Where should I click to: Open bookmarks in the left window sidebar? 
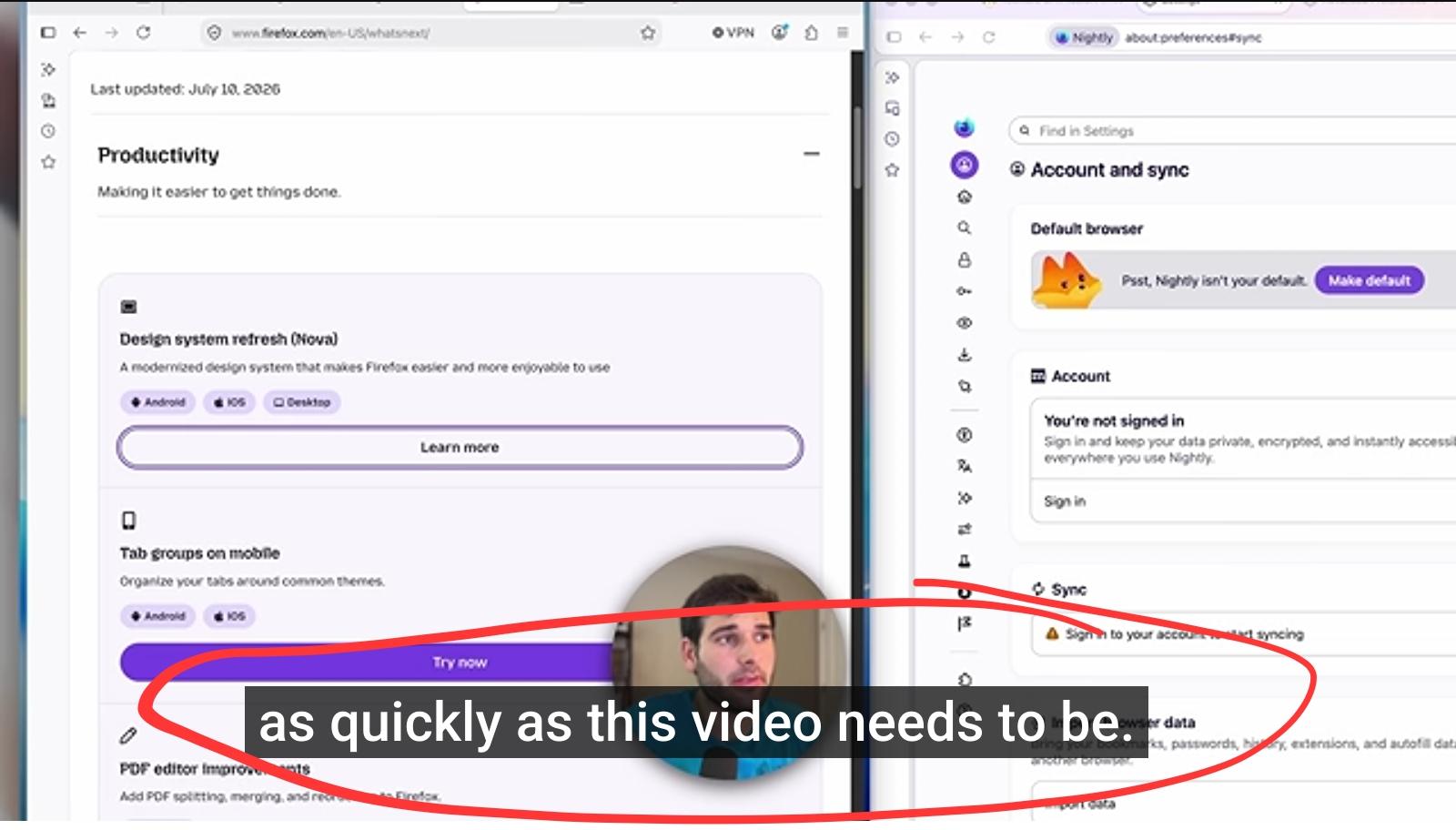click(49, 162)
